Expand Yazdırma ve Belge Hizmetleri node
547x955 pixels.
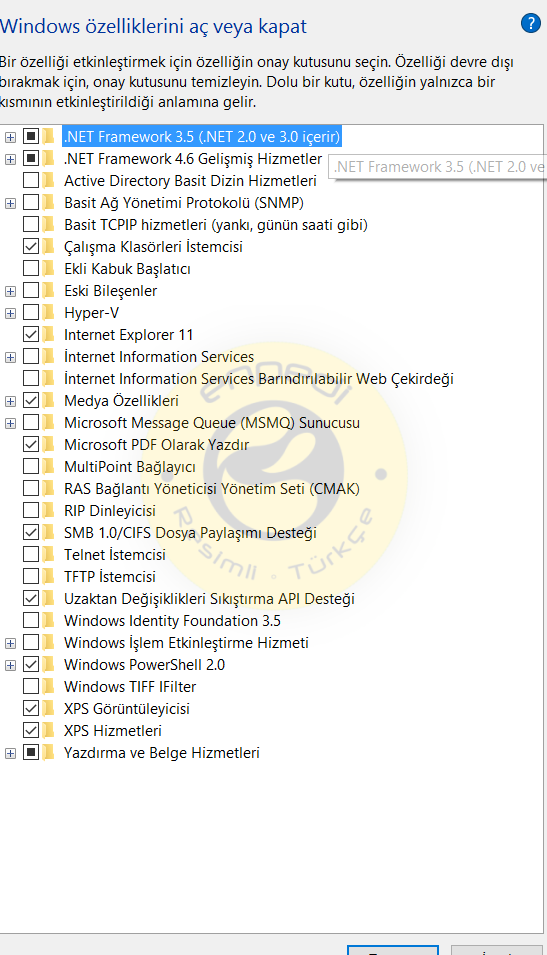(x=10, y=753)
